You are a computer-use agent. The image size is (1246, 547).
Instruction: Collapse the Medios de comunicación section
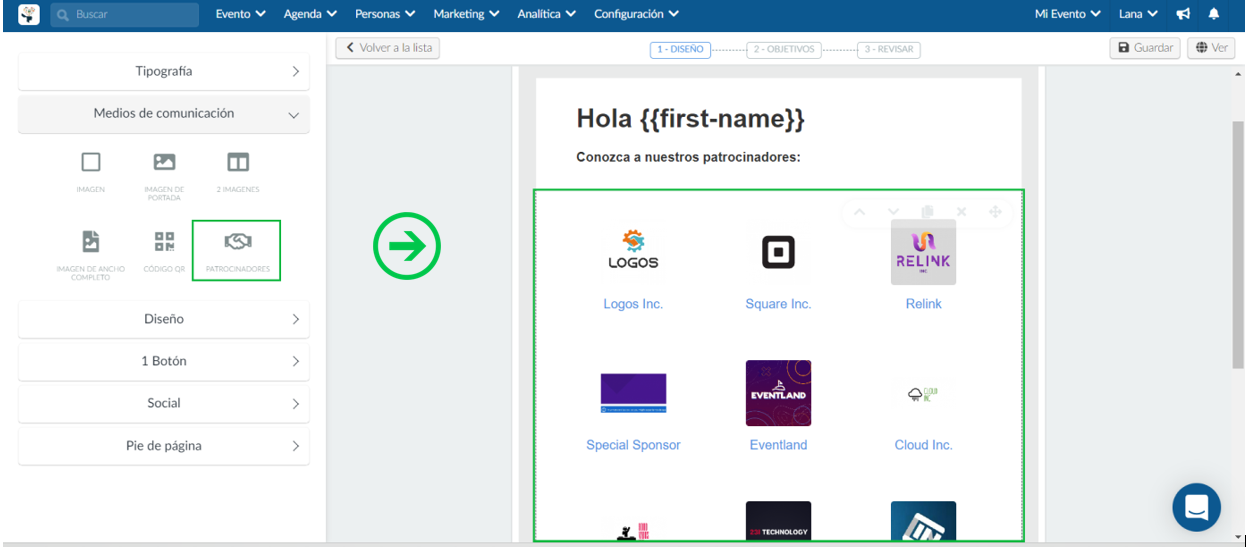(x=164, y=114)
